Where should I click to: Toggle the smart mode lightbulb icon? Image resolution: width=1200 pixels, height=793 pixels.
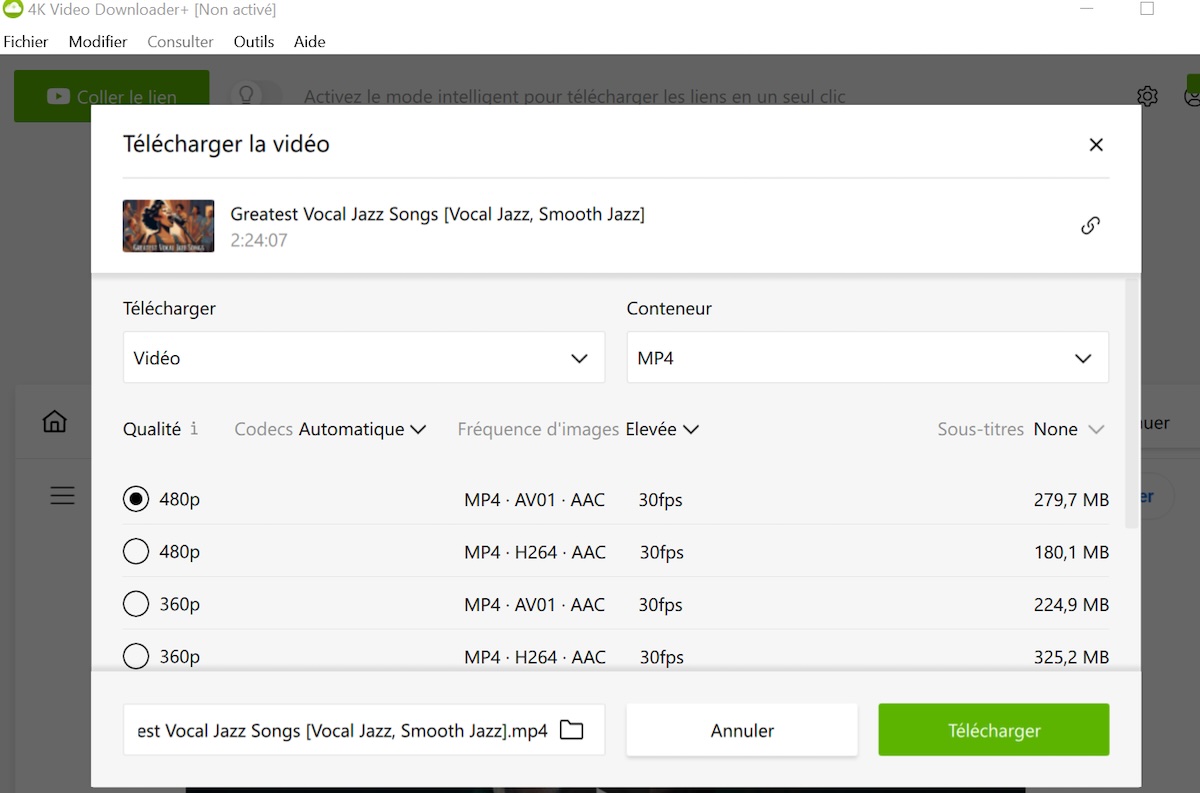(x=246, y=96)
